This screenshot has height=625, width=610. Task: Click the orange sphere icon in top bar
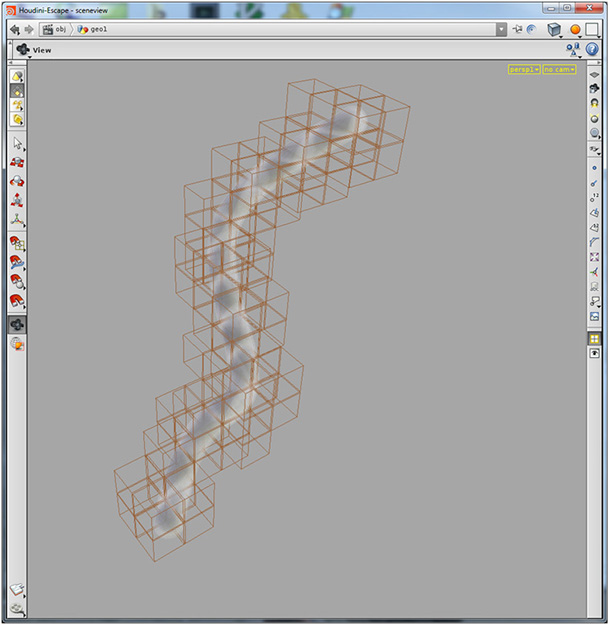(x=575, y=29)
